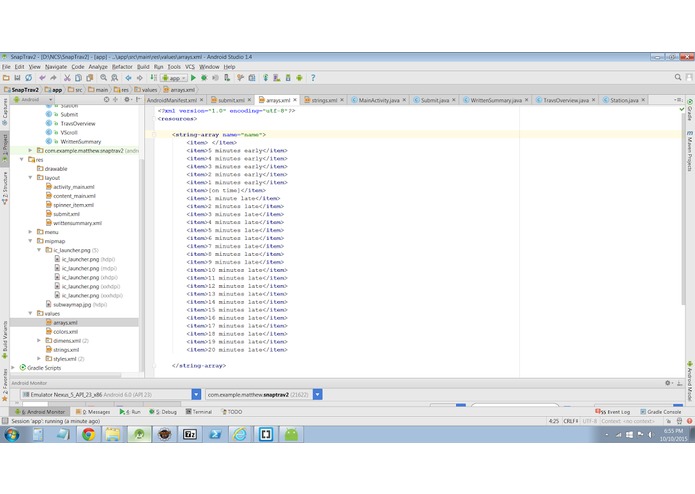The image size is (695, 494).
Task: Open the Terminal tool window
Action: click(199, 412)
